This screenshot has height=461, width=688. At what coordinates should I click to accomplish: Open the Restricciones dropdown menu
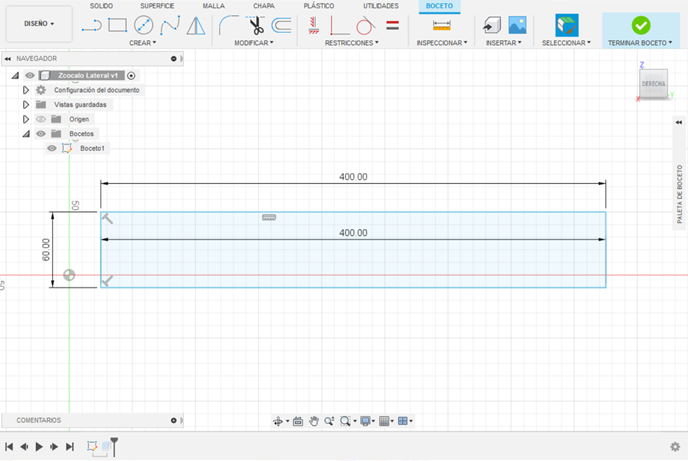pyautogui.click(x=351, y=43)
